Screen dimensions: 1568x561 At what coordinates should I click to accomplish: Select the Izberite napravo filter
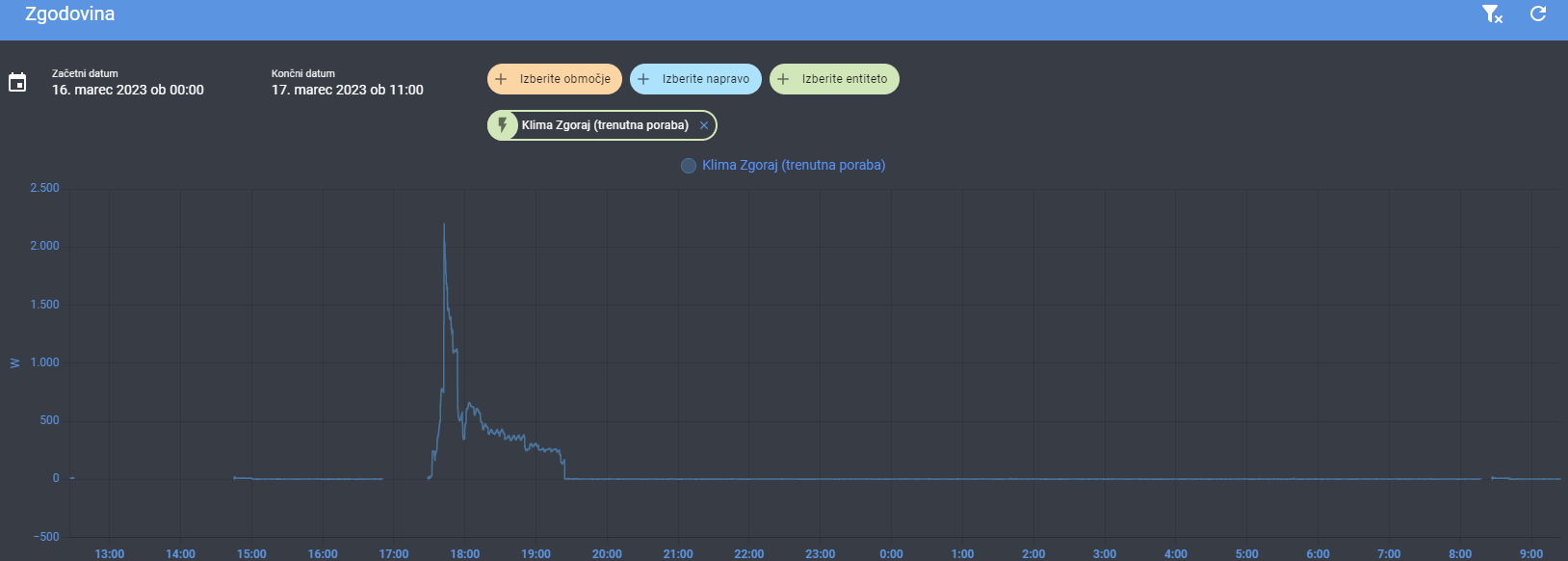click(695, 78)
